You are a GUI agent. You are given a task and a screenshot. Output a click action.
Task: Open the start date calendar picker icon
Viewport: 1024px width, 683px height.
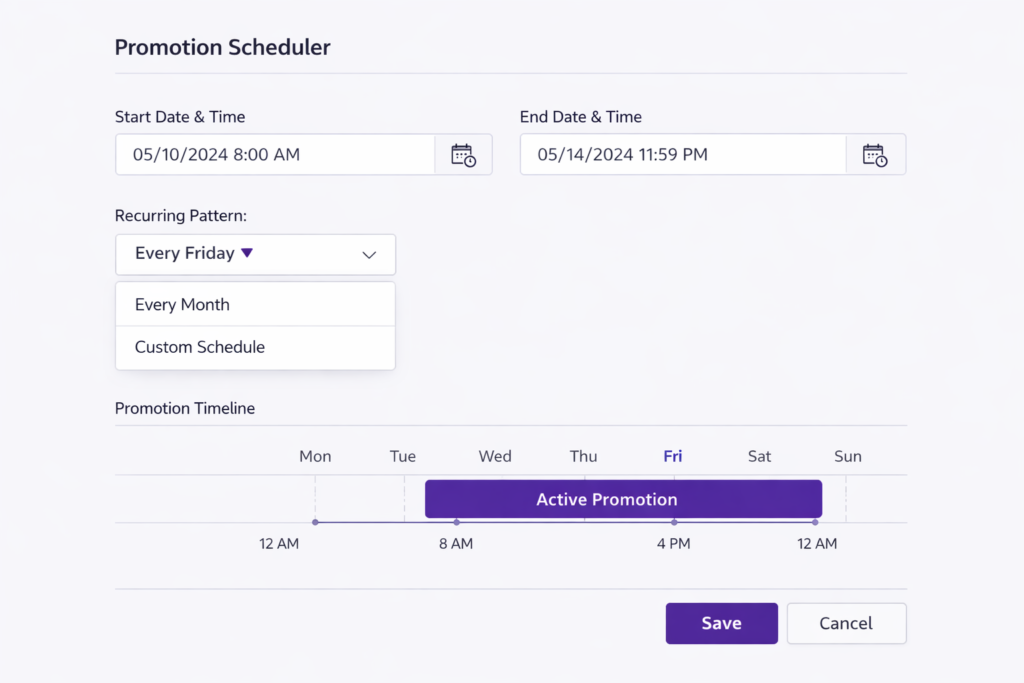click(x=463, y=154)
